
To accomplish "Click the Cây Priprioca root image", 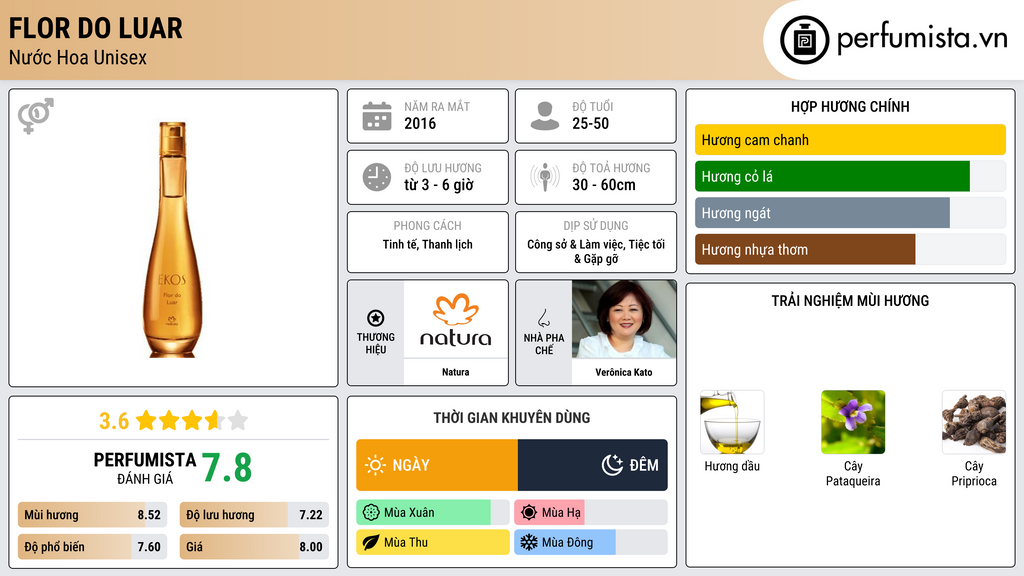I will (x=974, y=422).
